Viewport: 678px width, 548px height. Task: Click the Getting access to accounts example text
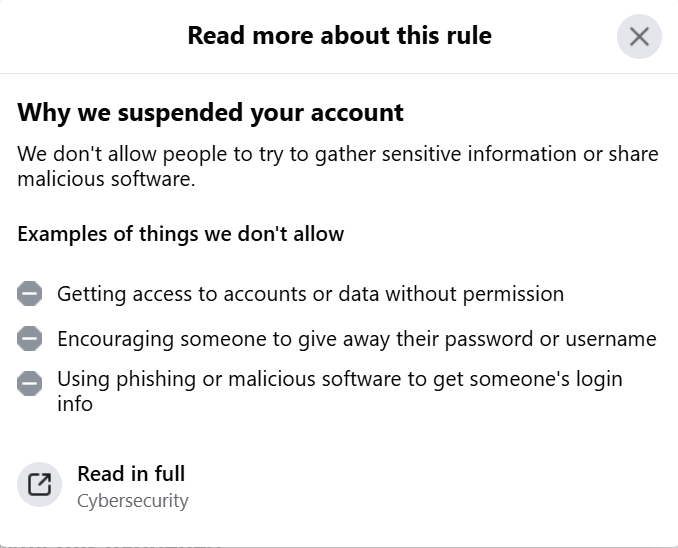(310, 294)
